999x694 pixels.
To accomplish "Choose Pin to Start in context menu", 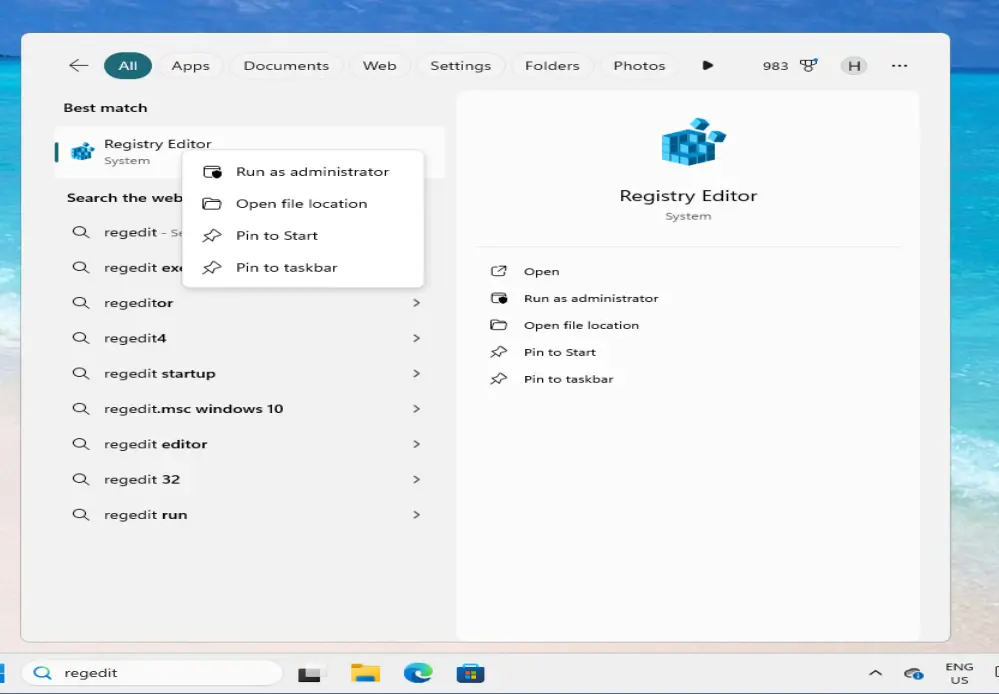I will pos(303,235).
